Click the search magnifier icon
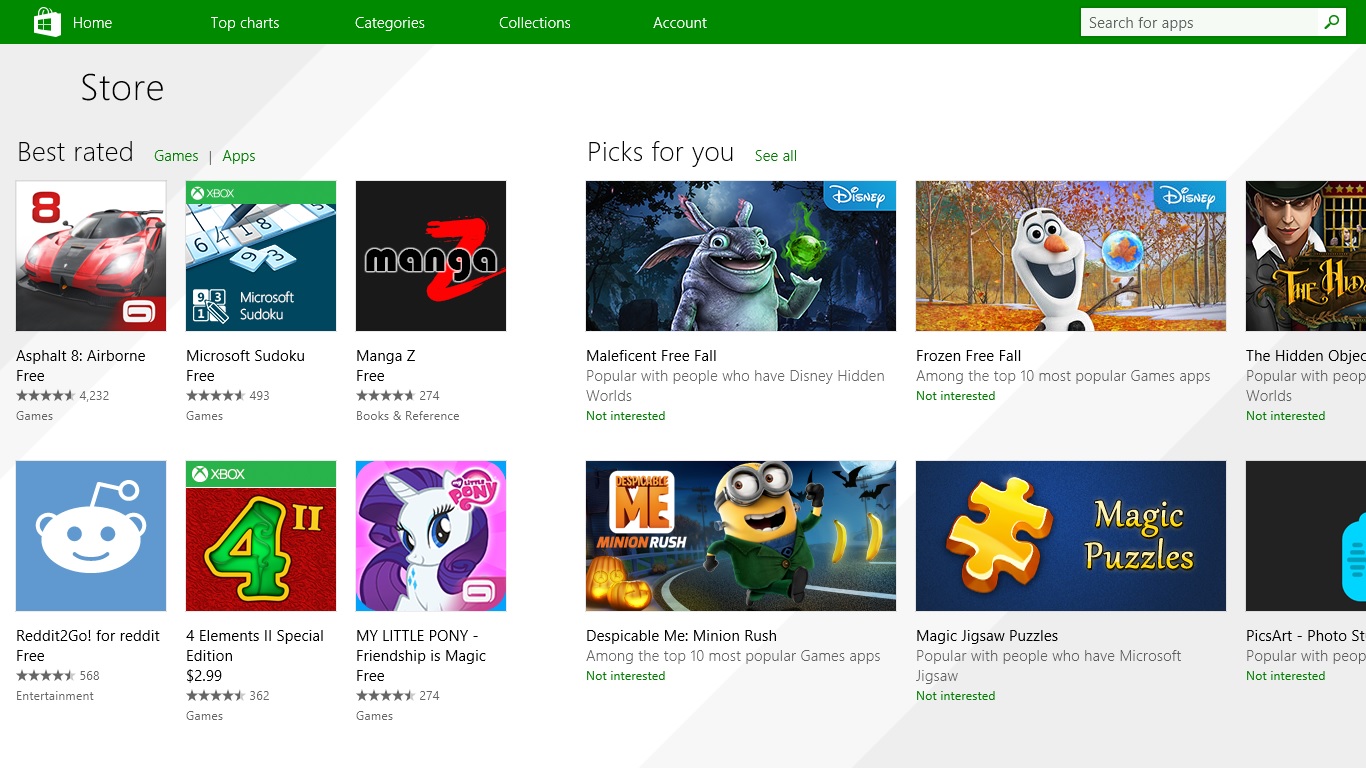The width and height of the screenshot is (1366, 768). click(x=1331, y=22)
